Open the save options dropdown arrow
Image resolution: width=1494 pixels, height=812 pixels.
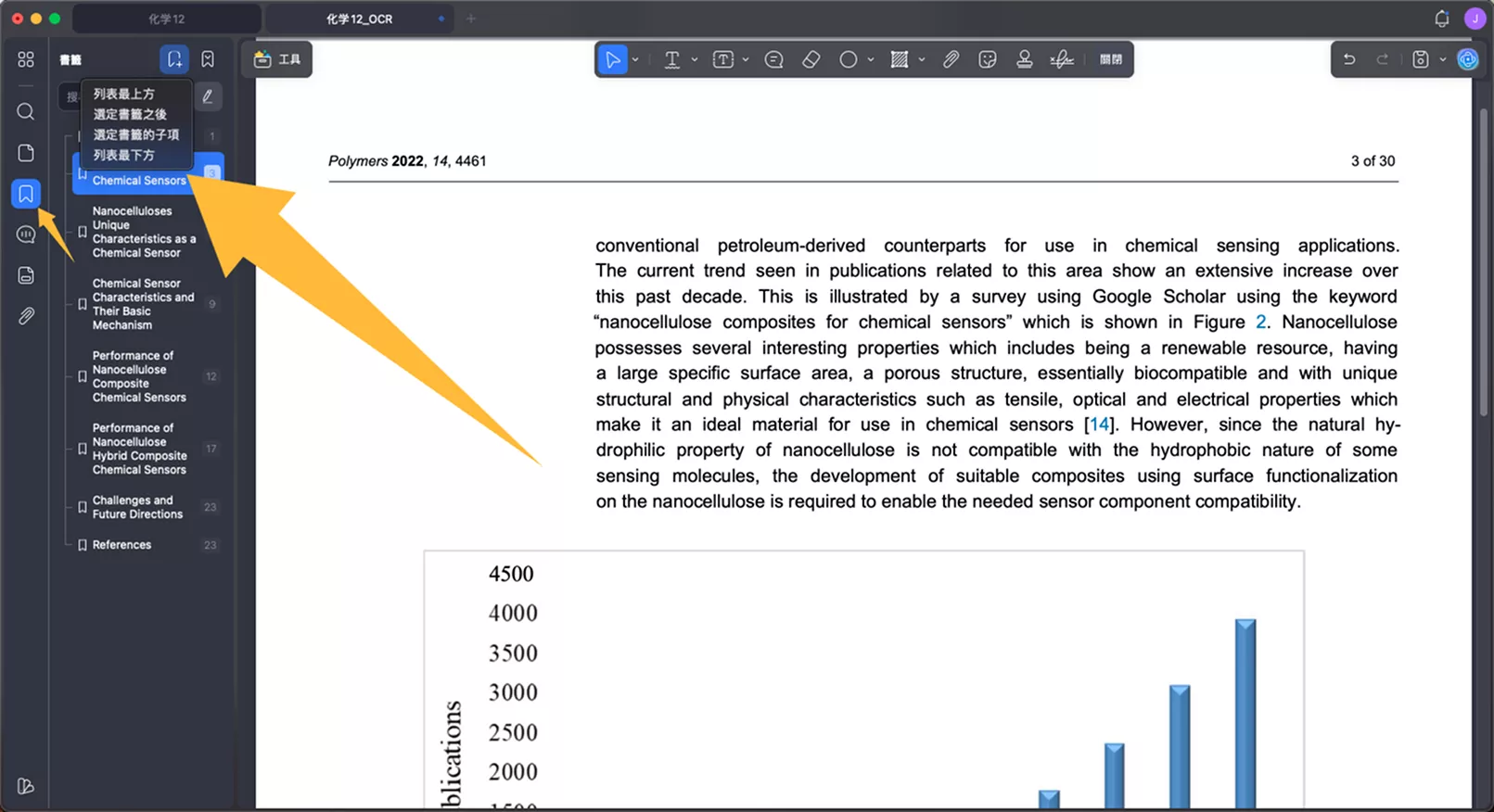[1443, 59]
